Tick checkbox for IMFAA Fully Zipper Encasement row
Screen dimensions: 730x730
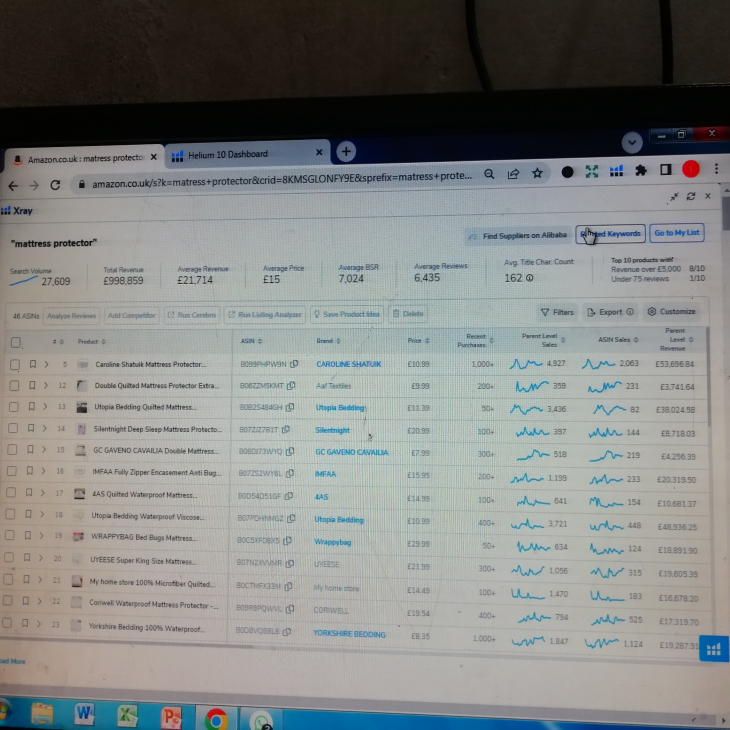click(x=11, y=471)
